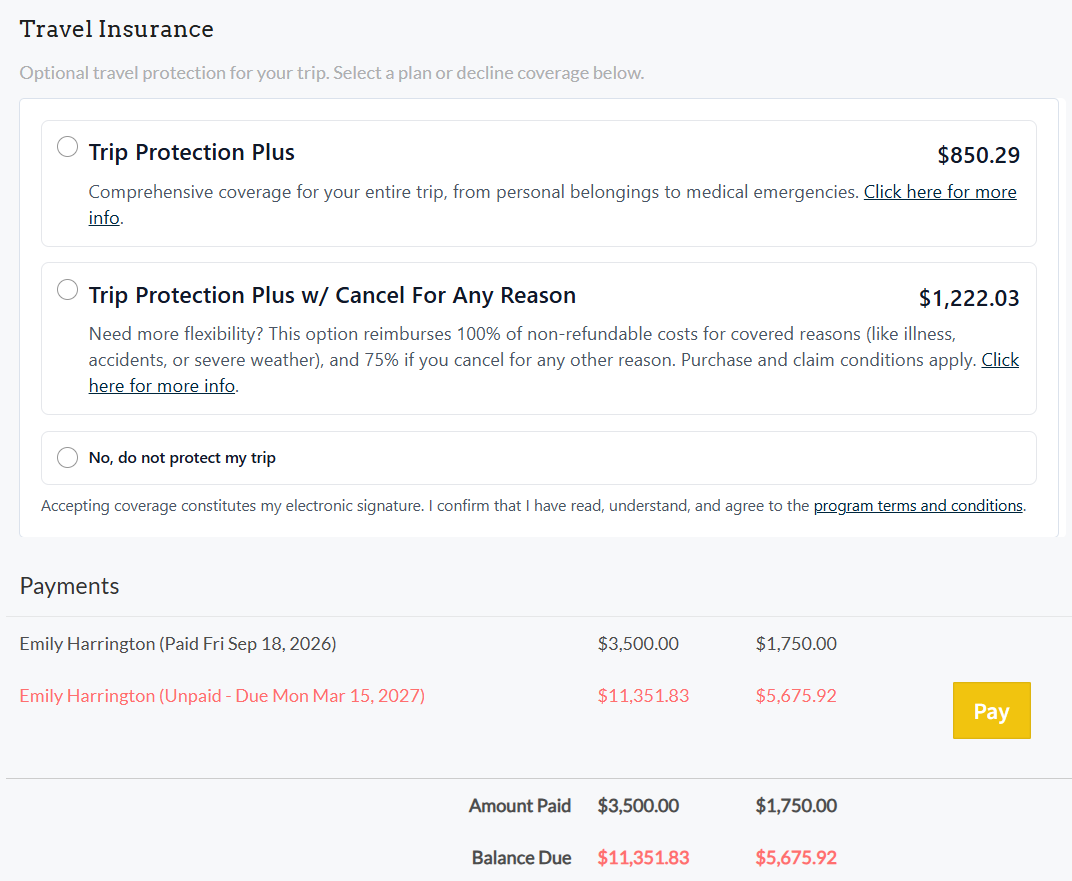Click the Travel Insurance heading
The width and height of the screenshot is (1072, 881).
click(116, 29)
